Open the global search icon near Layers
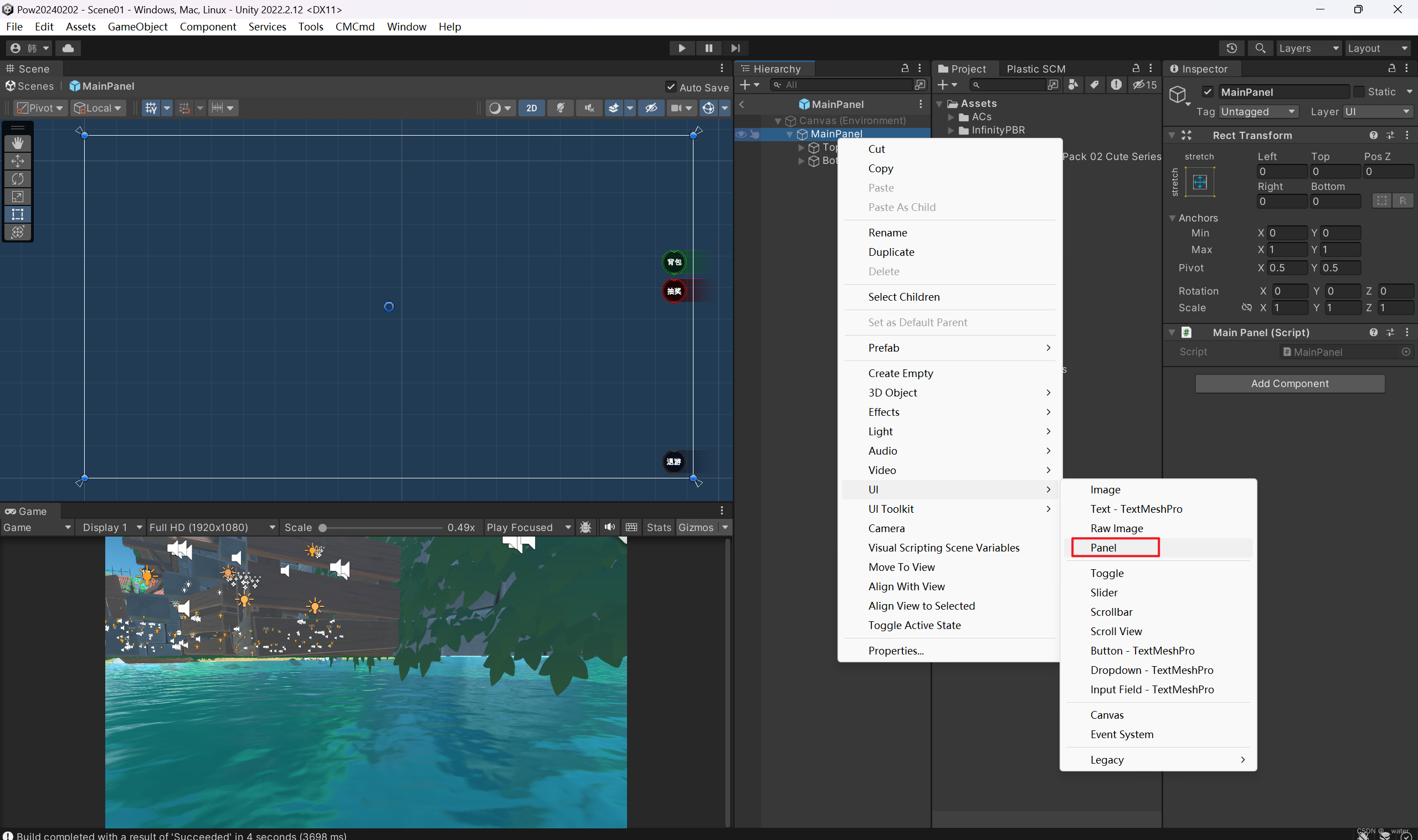 pyautogui.click(x=1260, y=48)
